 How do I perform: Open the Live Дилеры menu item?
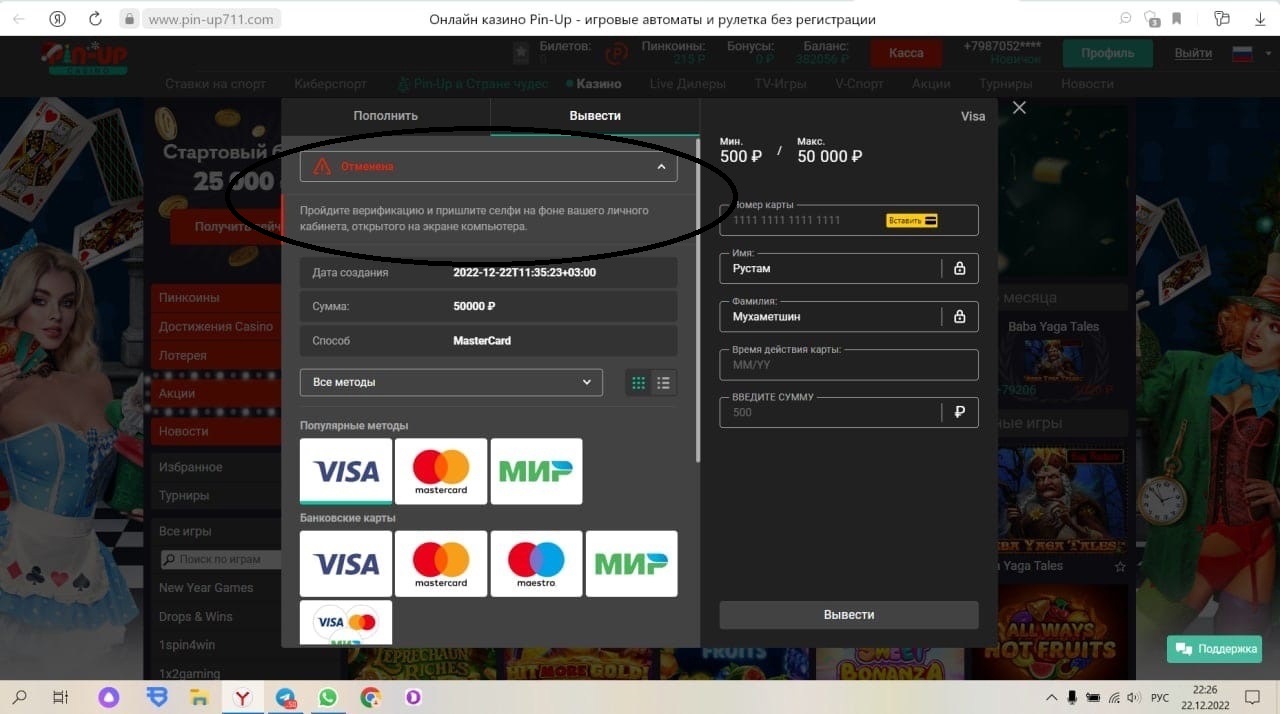(x=687, y=84)
